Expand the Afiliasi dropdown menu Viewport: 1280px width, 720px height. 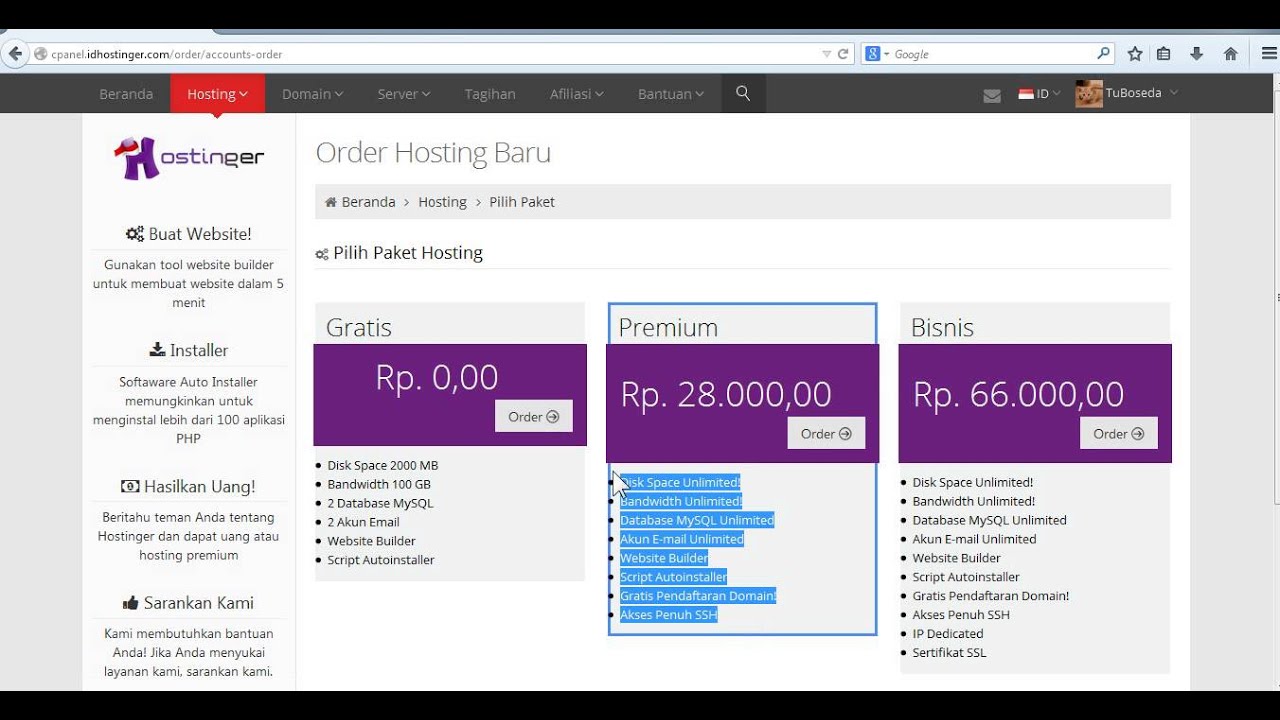click(x=576, y=94)
